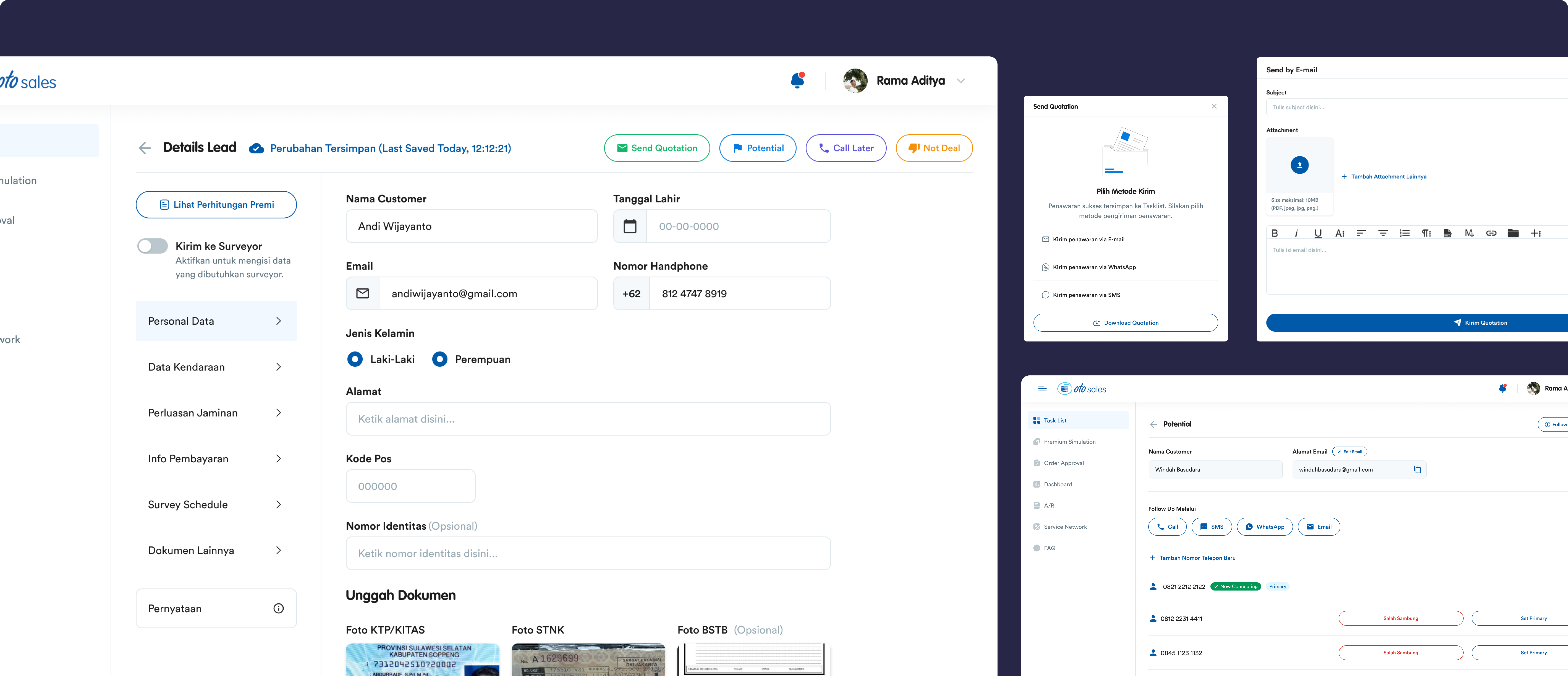Screen dimensions: 1568x676
Task: Expand the Perluasan Jaminan section
Action: coord(216,413)
